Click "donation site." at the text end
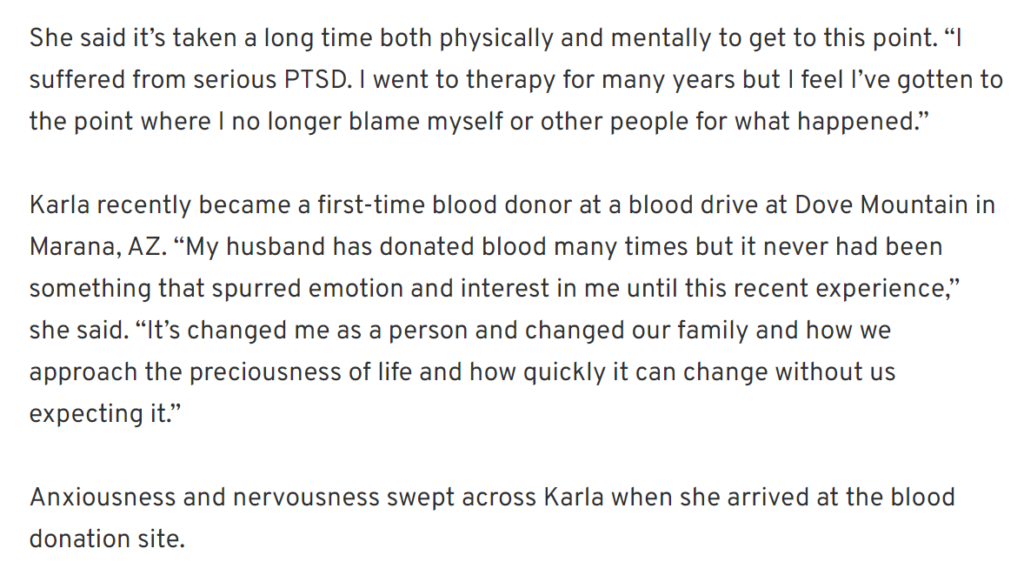Image resolution: width=1024 pixels, height=582 pixels. click(107, 540)
